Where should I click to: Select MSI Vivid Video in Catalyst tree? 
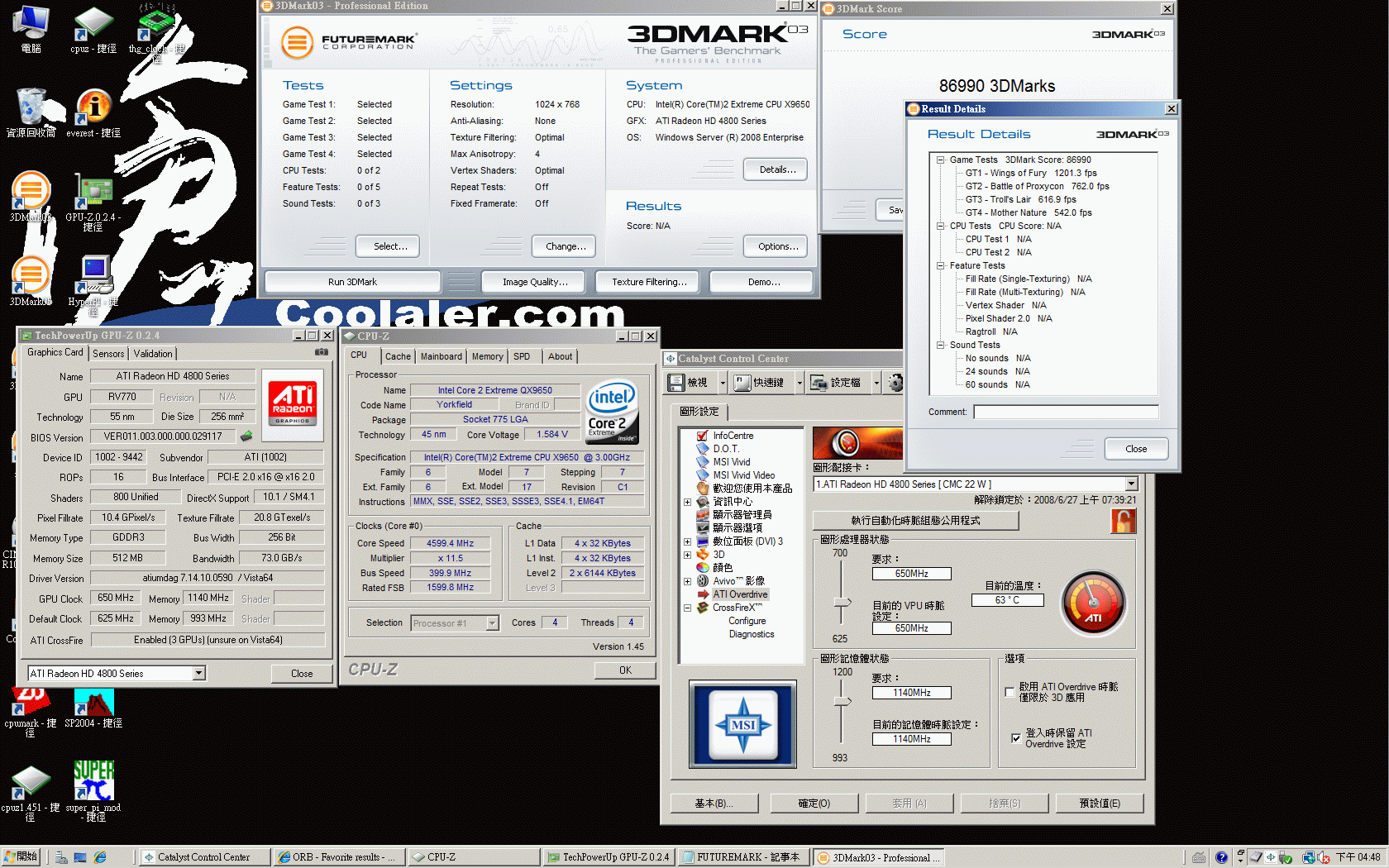tap(743, 475)
